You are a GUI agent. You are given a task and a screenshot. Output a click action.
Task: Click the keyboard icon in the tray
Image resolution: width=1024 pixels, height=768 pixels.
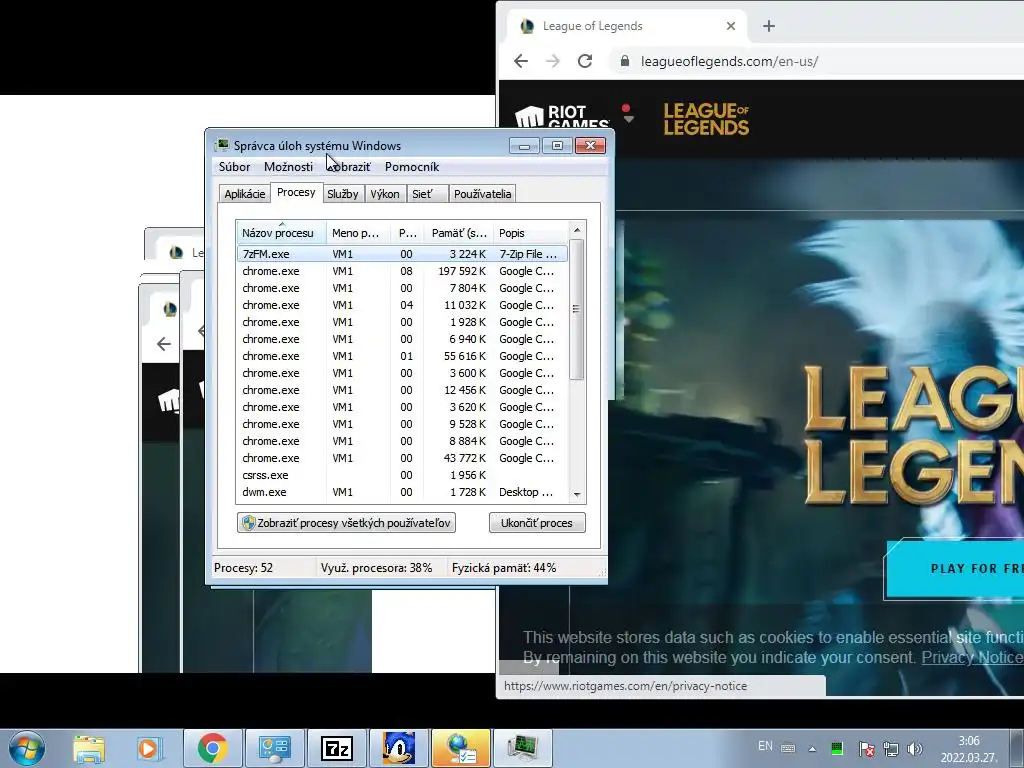point(788,748)
